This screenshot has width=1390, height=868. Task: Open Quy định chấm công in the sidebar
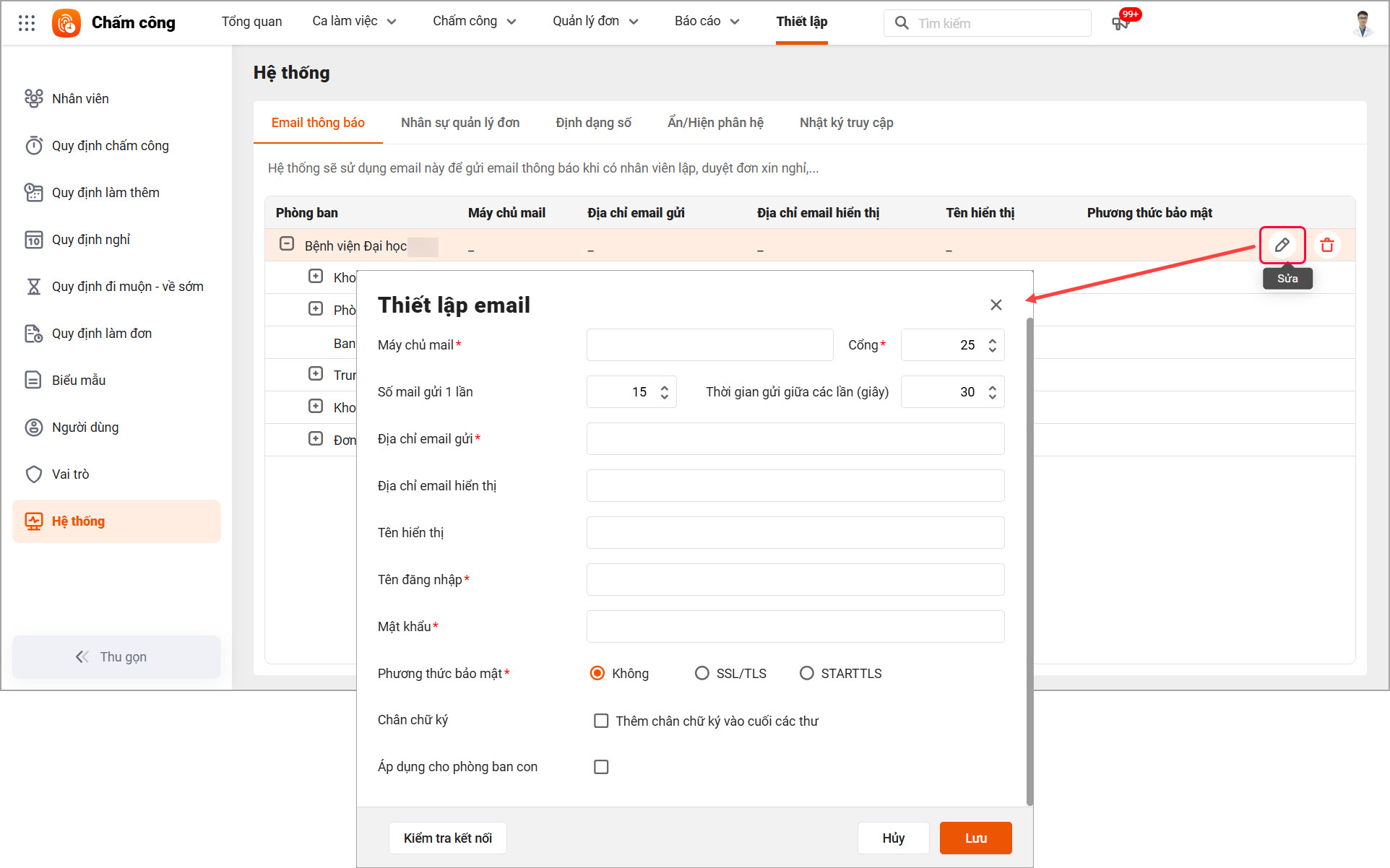click(x=110, y=146)
